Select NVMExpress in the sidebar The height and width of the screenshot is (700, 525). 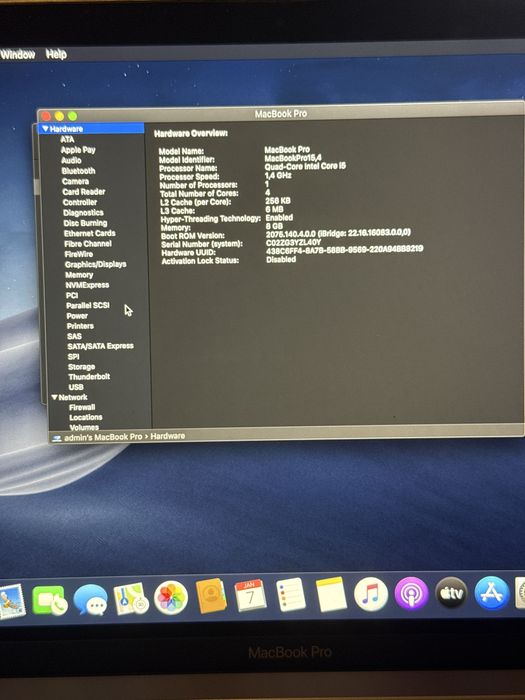(88, 285)
